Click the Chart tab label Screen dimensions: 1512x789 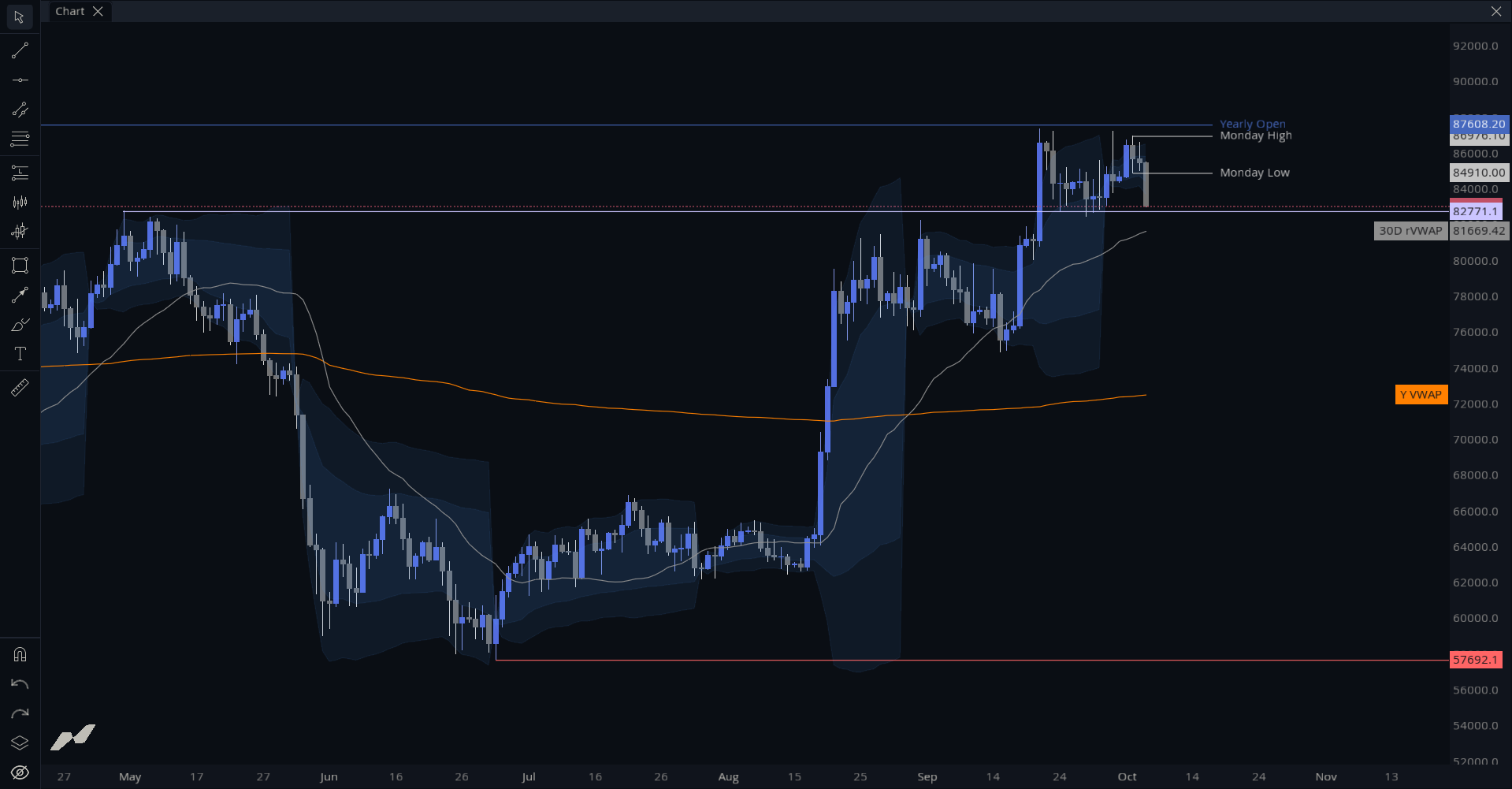pyautogui.click(x=69, y=11)
